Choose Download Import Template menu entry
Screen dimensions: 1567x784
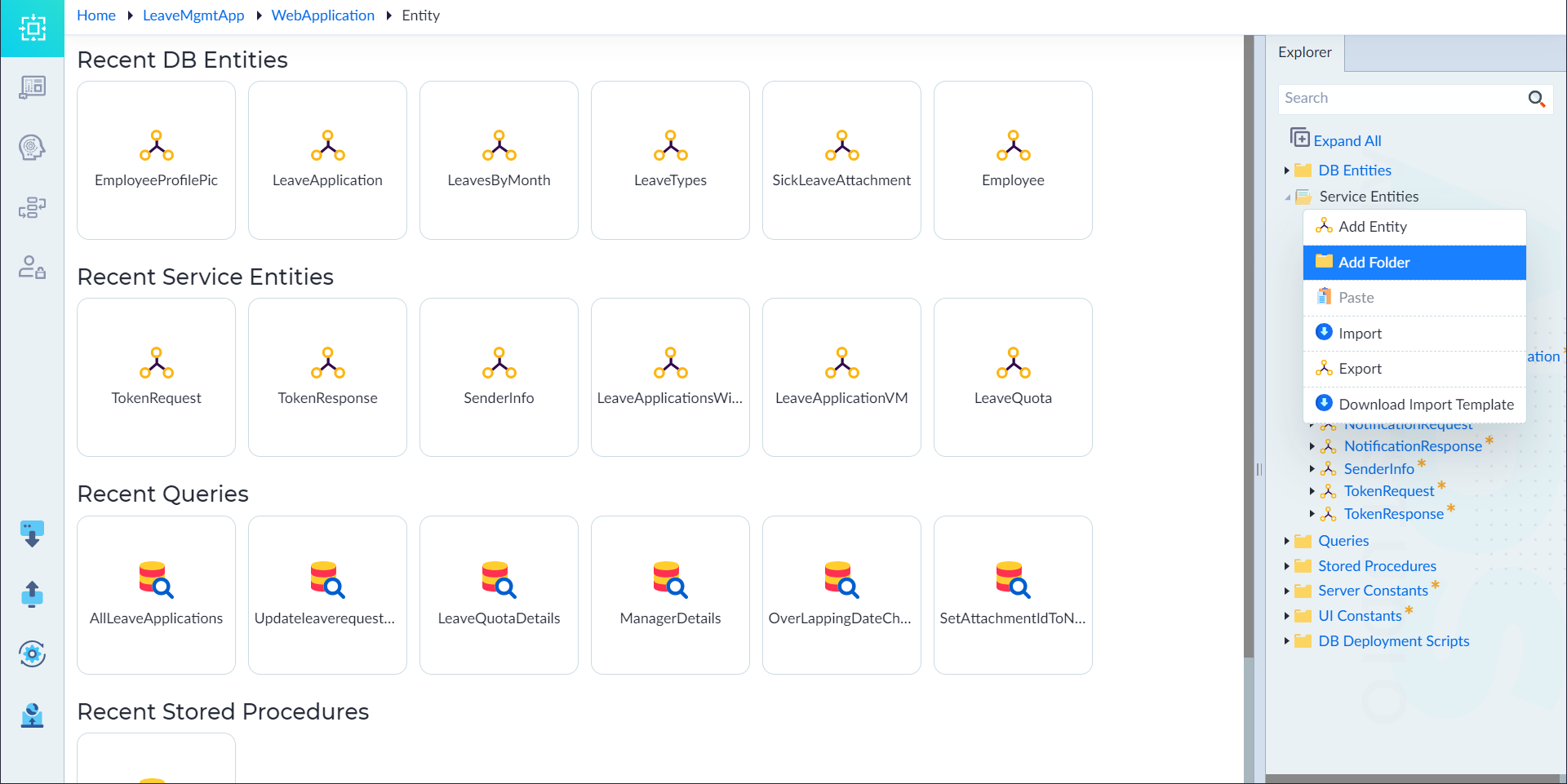pyautogui.click(x=1414, y=405)
